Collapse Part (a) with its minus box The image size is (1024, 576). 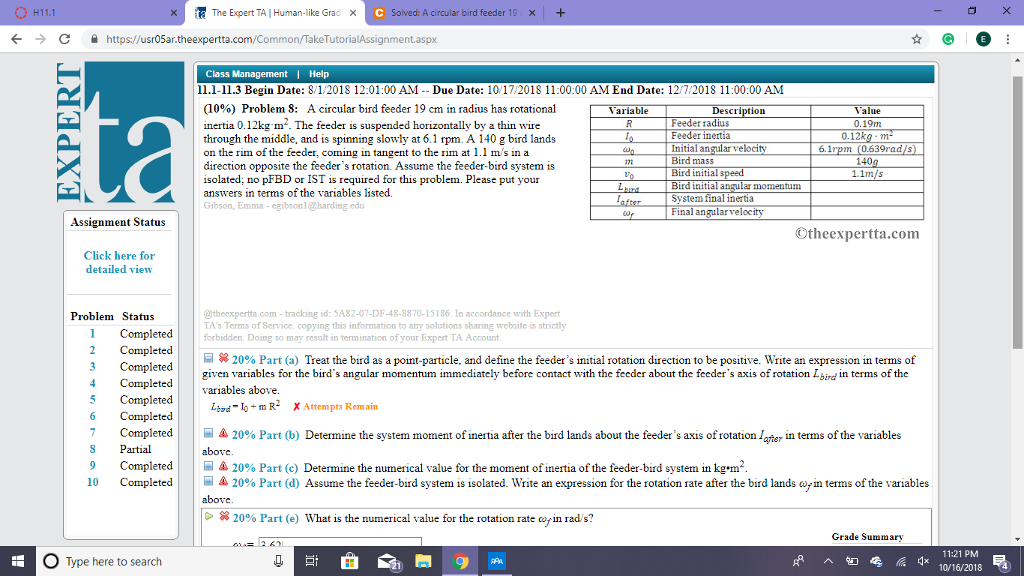coord(208,358)
